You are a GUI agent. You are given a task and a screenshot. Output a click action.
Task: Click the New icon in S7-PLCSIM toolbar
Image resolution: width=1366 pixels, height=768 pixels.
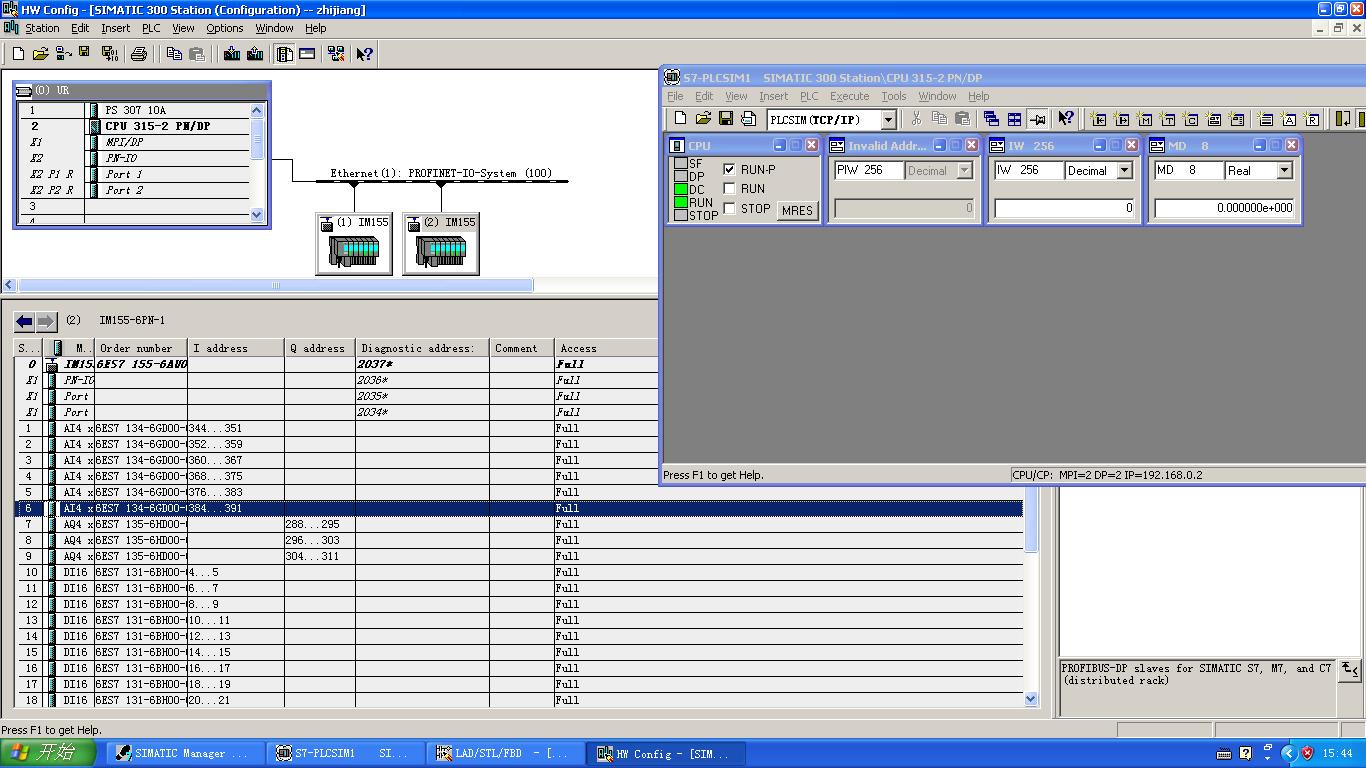pos(681,119)
